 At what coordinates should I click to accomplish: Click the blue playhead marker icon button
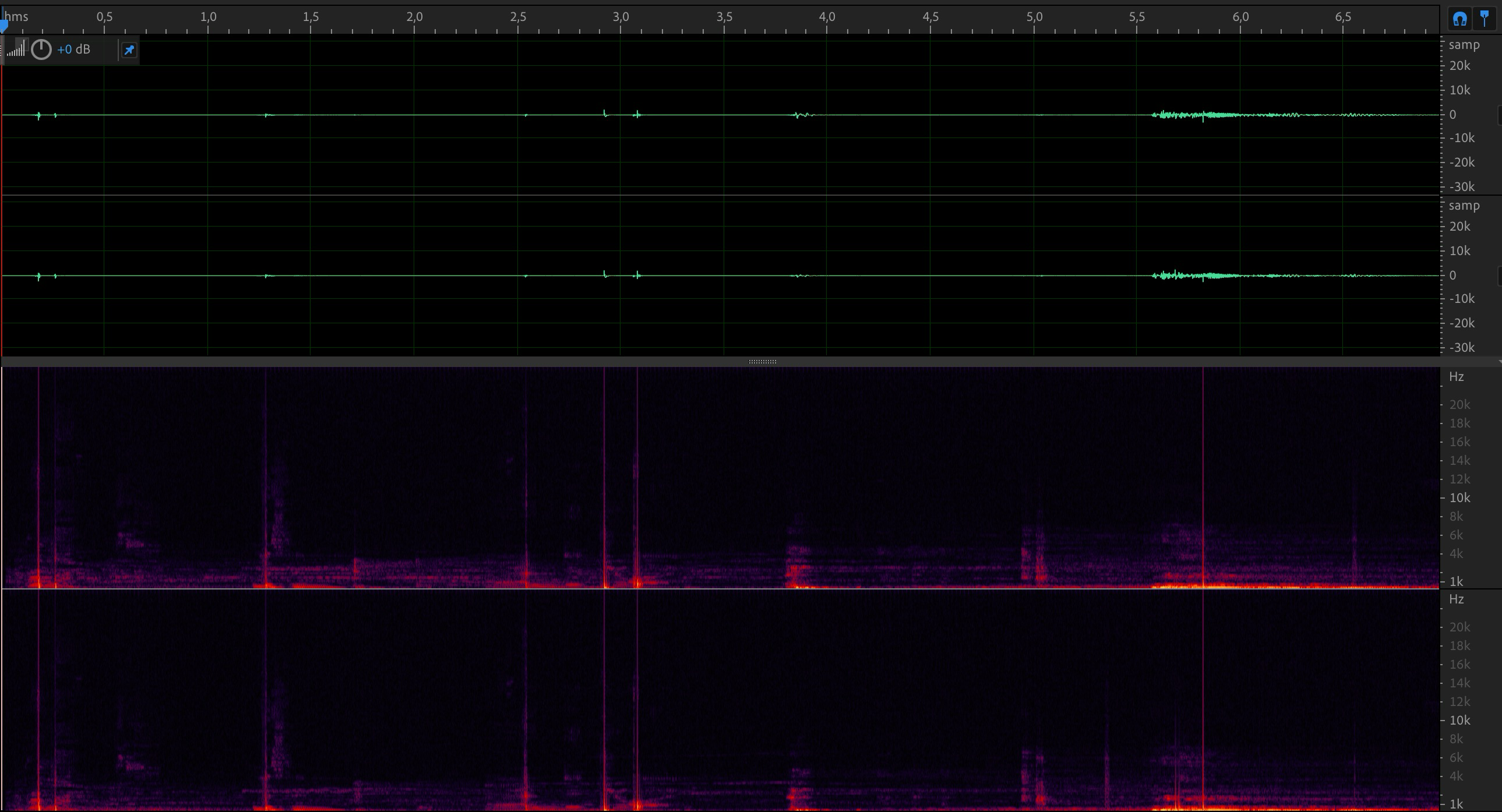pyautogui.click(x=1485, y=19)
